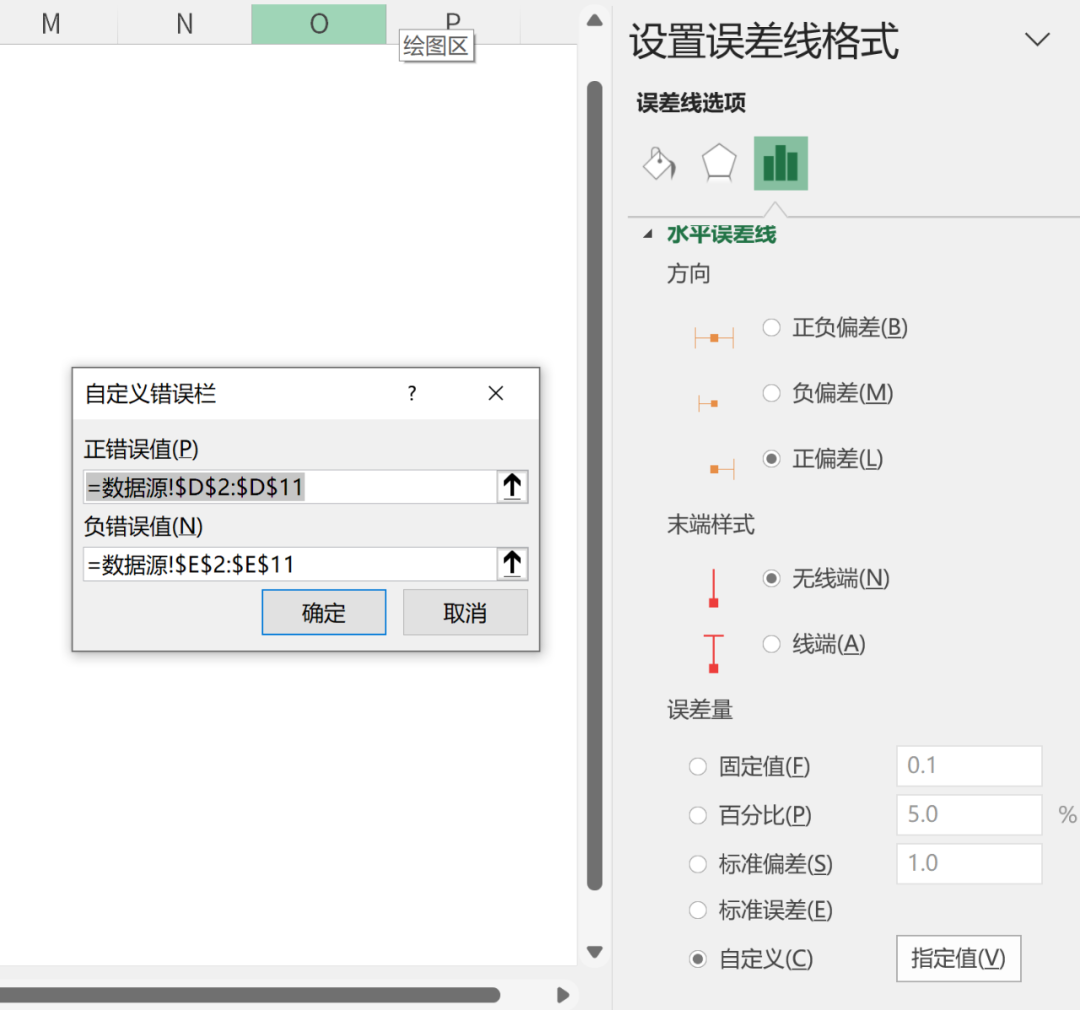Open the 误差线选项 dropdown heading
Image resolution: width=1080 pixels, height=1010 pixels.
(691, 103)
